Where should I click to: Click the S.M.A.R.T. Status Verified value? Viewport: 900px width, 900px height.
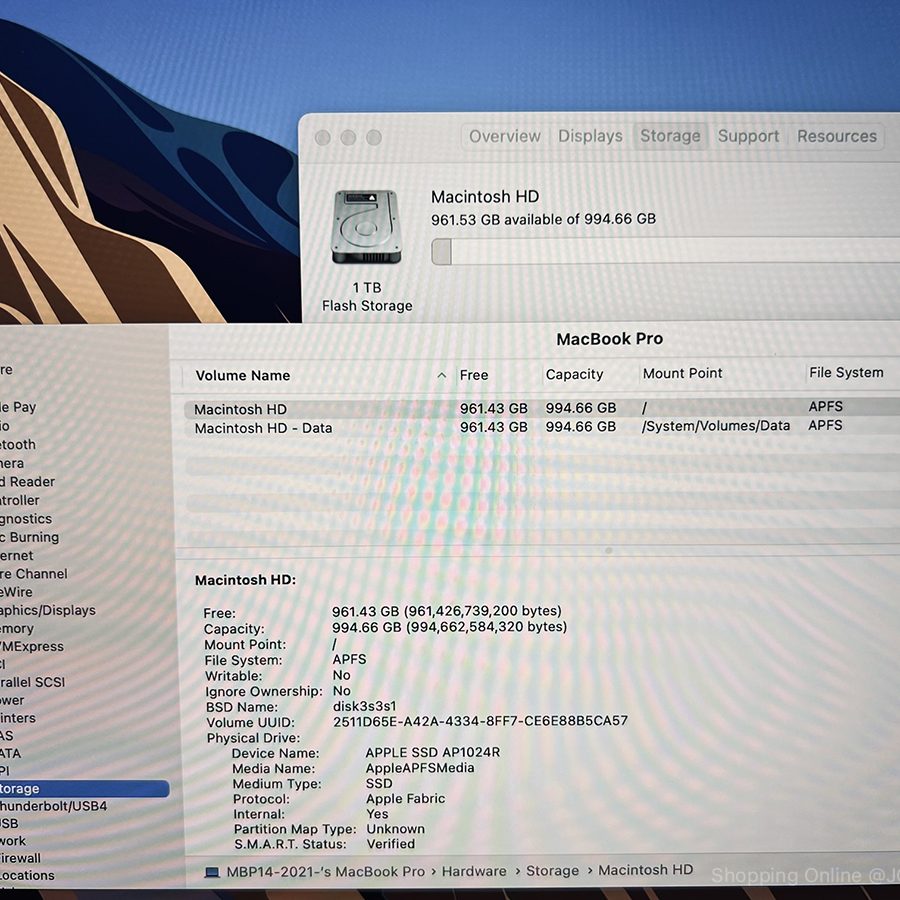[x=390, y=844]
